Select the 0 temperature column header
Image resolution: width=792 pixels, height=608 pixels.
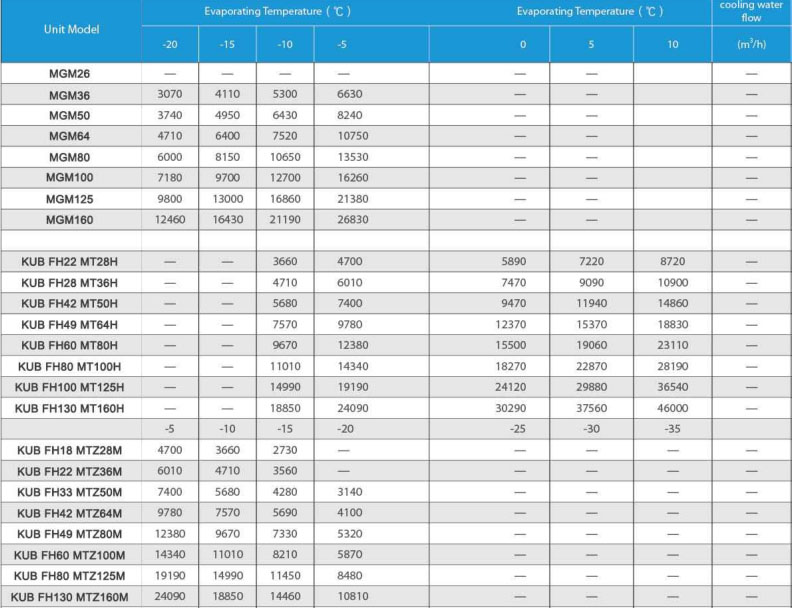(520, 45)
